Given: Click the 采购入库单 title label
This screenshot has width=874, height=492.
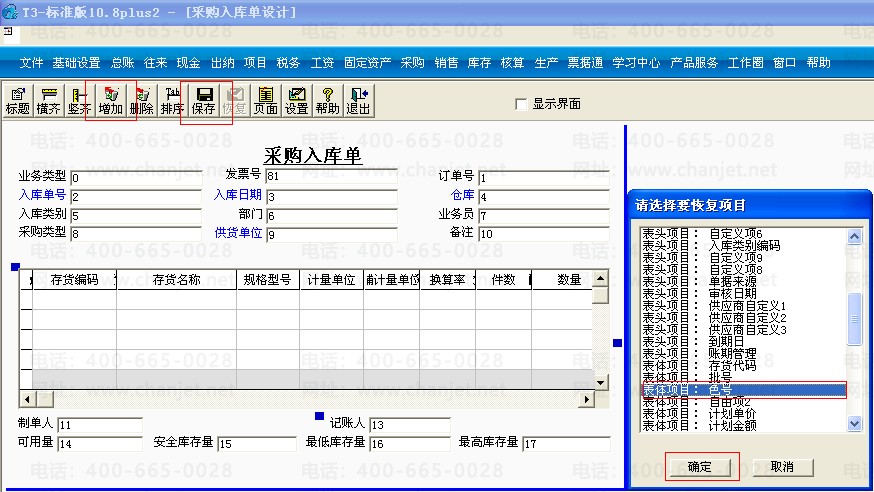Looking at the screenshot, I should point(313,155).
